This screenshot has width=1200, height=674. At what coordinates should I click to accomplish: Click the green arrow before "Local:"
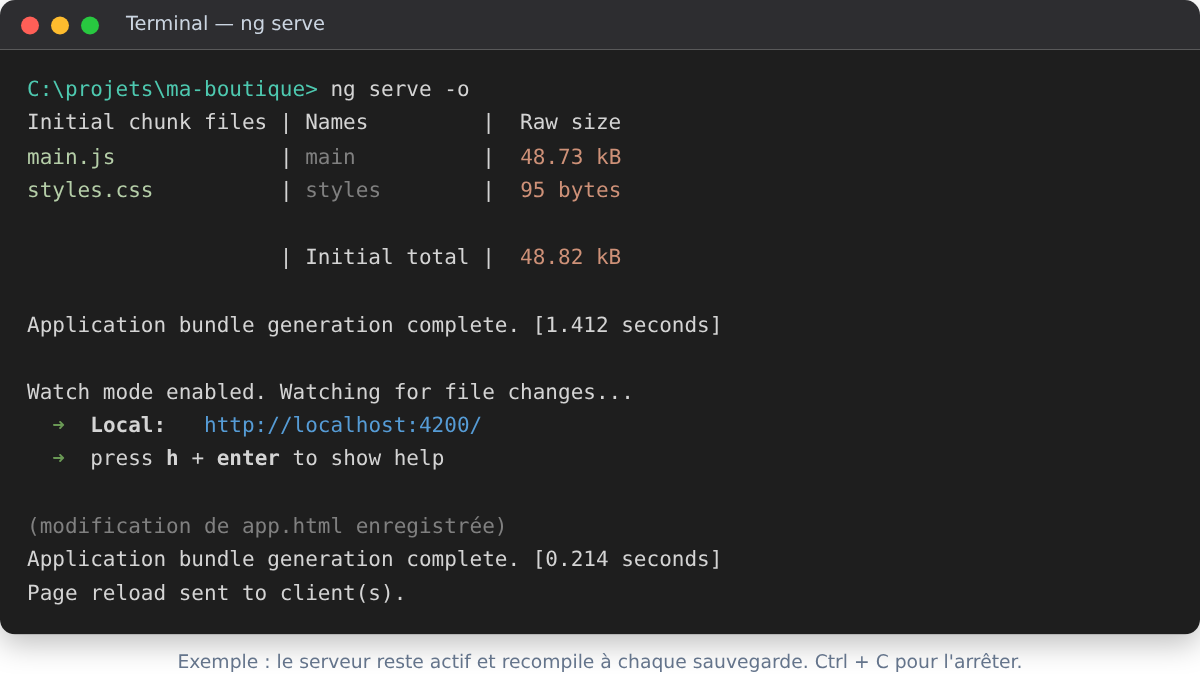(x=58, y=425)
